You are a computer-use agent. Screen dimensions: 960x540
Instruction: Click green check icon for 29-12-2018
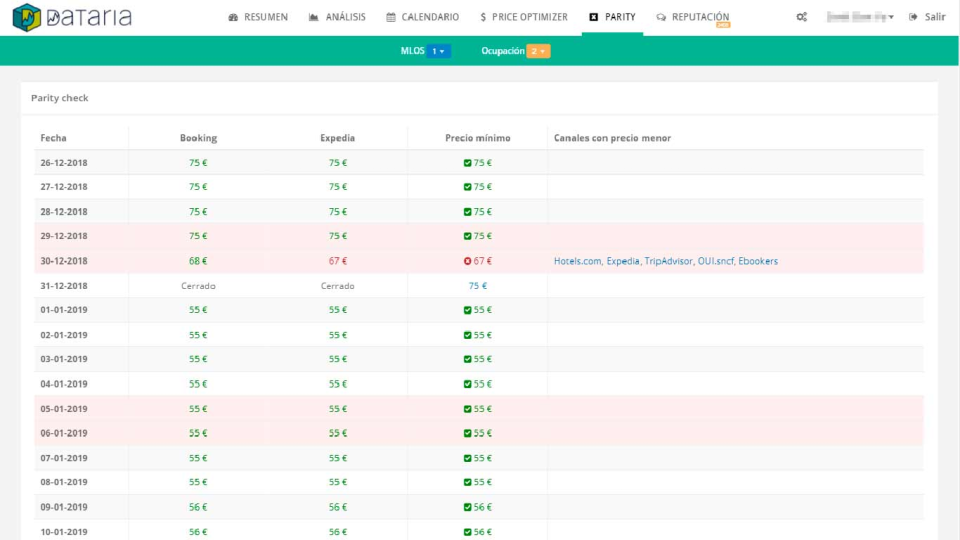point(467,236)
